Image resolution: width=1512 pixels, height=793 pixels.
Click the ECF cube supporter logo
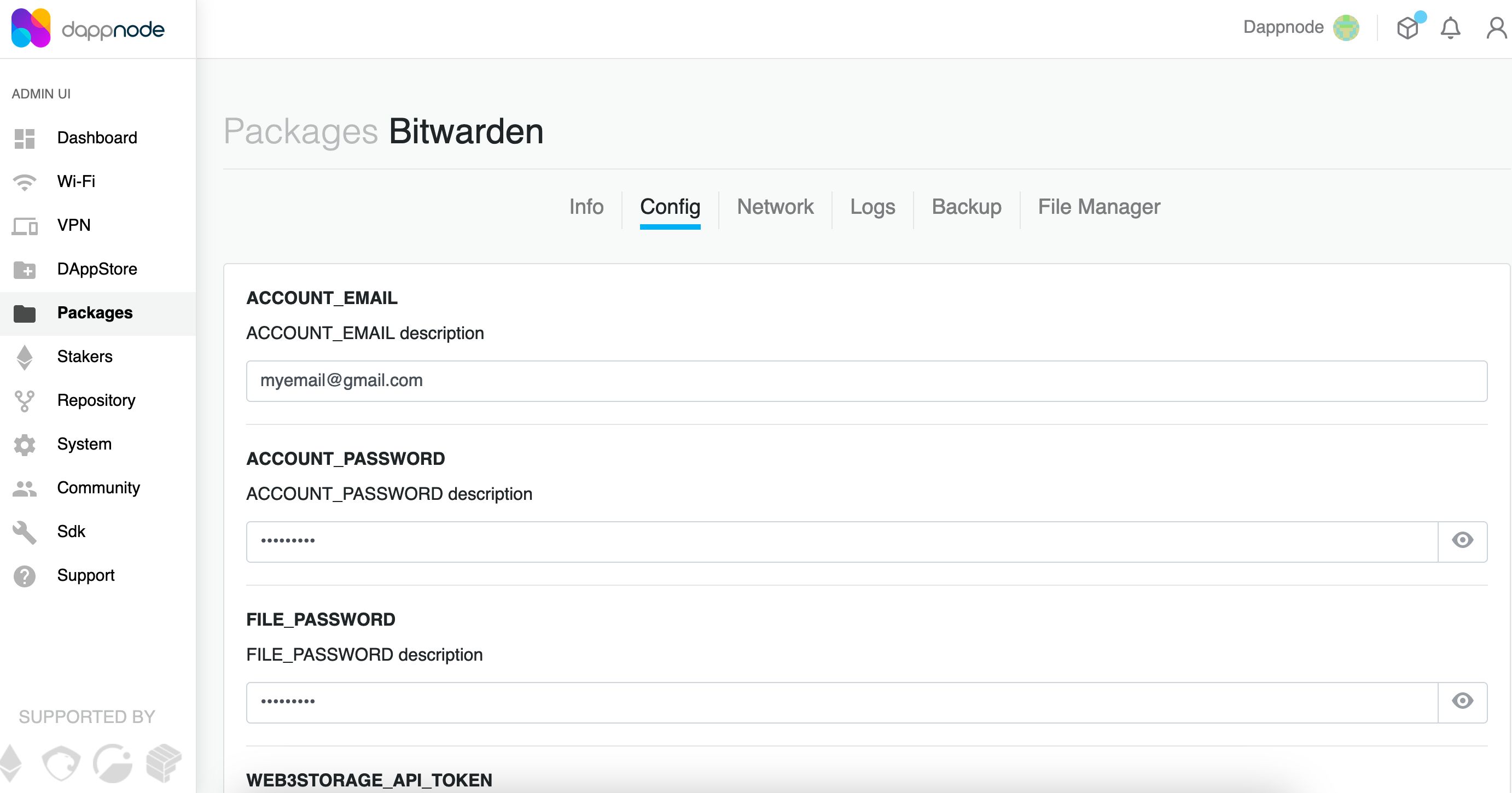[x=164, y=763]
